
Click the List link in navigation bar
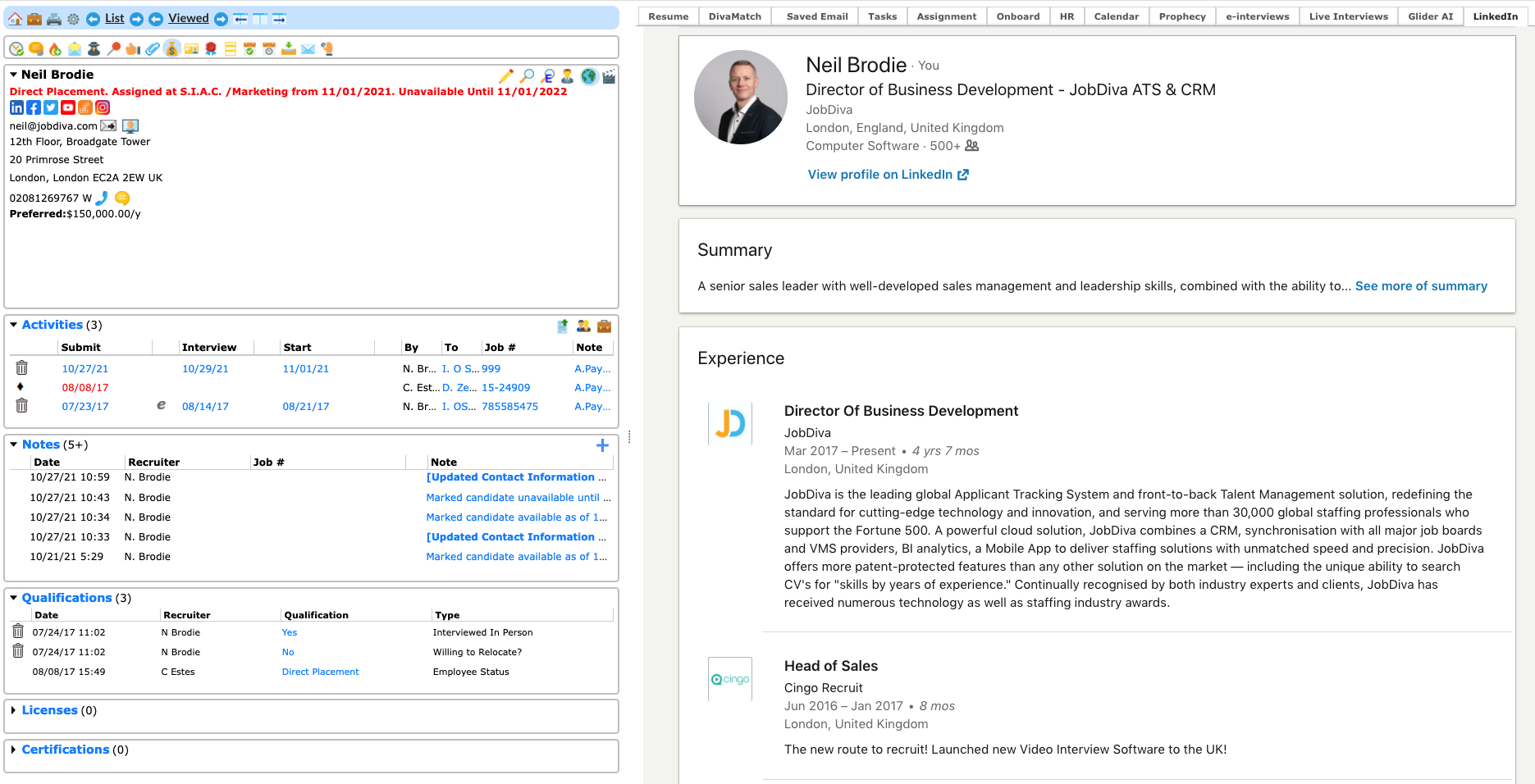tap(115, 18)
